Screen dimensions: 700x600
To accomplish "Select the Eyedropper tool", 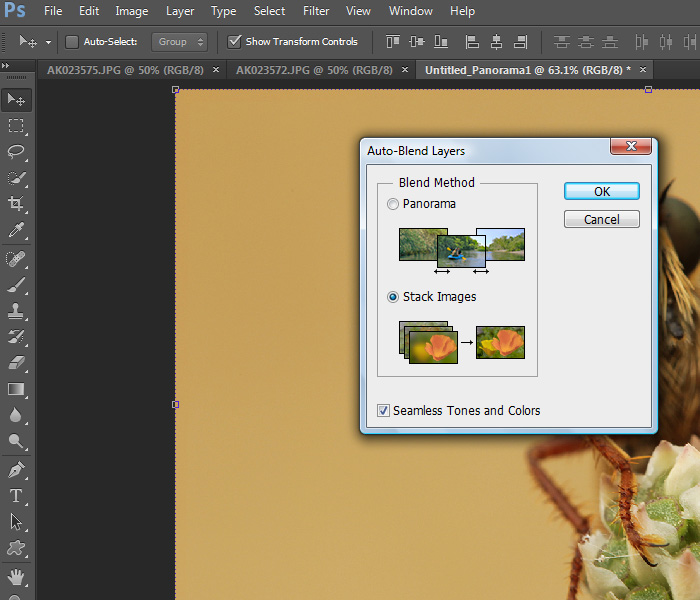I will pos(17,231).
